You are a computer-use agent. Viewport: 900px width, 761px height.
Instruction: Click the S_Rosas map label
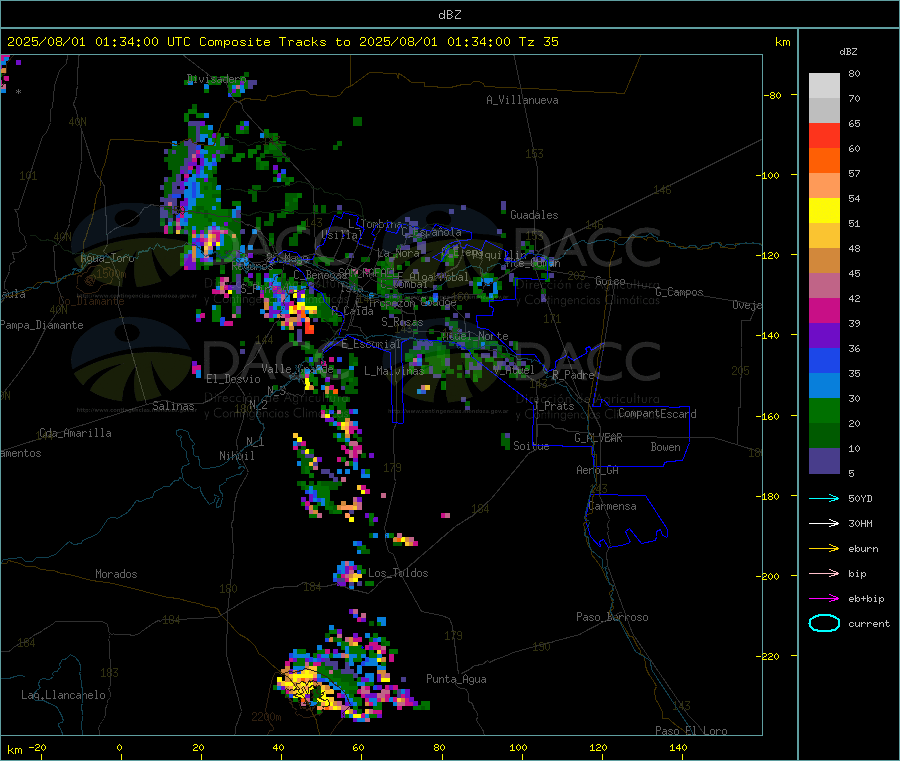402,322
